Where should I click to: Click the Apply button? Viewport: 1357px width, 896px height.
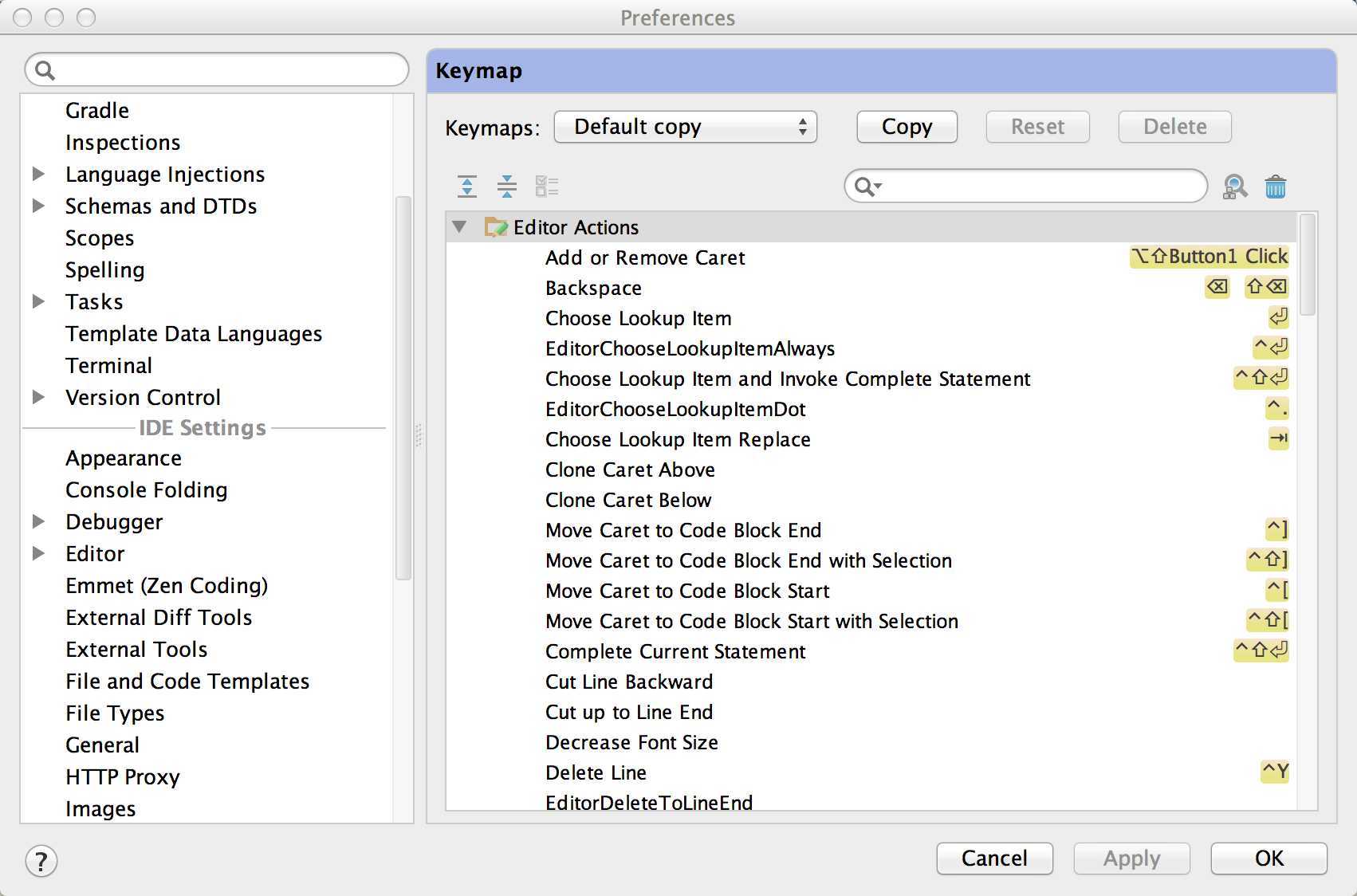tap(1132, 859)
